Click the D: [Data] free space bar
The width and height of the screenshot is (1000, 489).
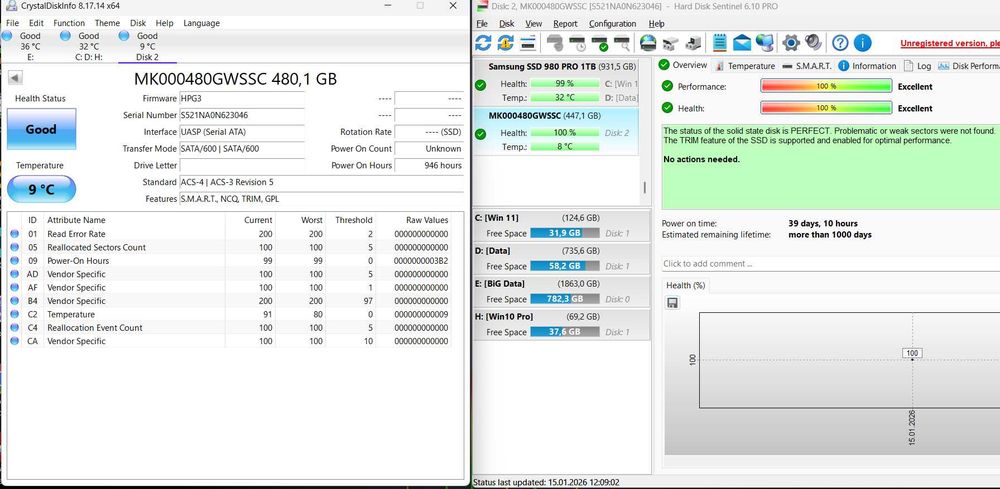click(x=565, y=266)
